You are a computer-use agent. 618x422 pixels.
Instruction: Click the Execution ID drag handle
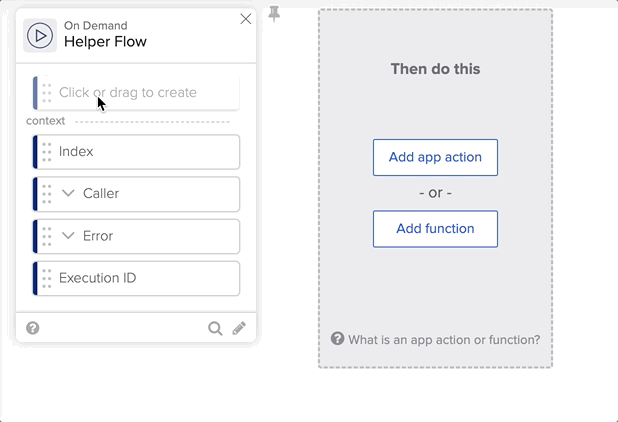pos(47,278)
